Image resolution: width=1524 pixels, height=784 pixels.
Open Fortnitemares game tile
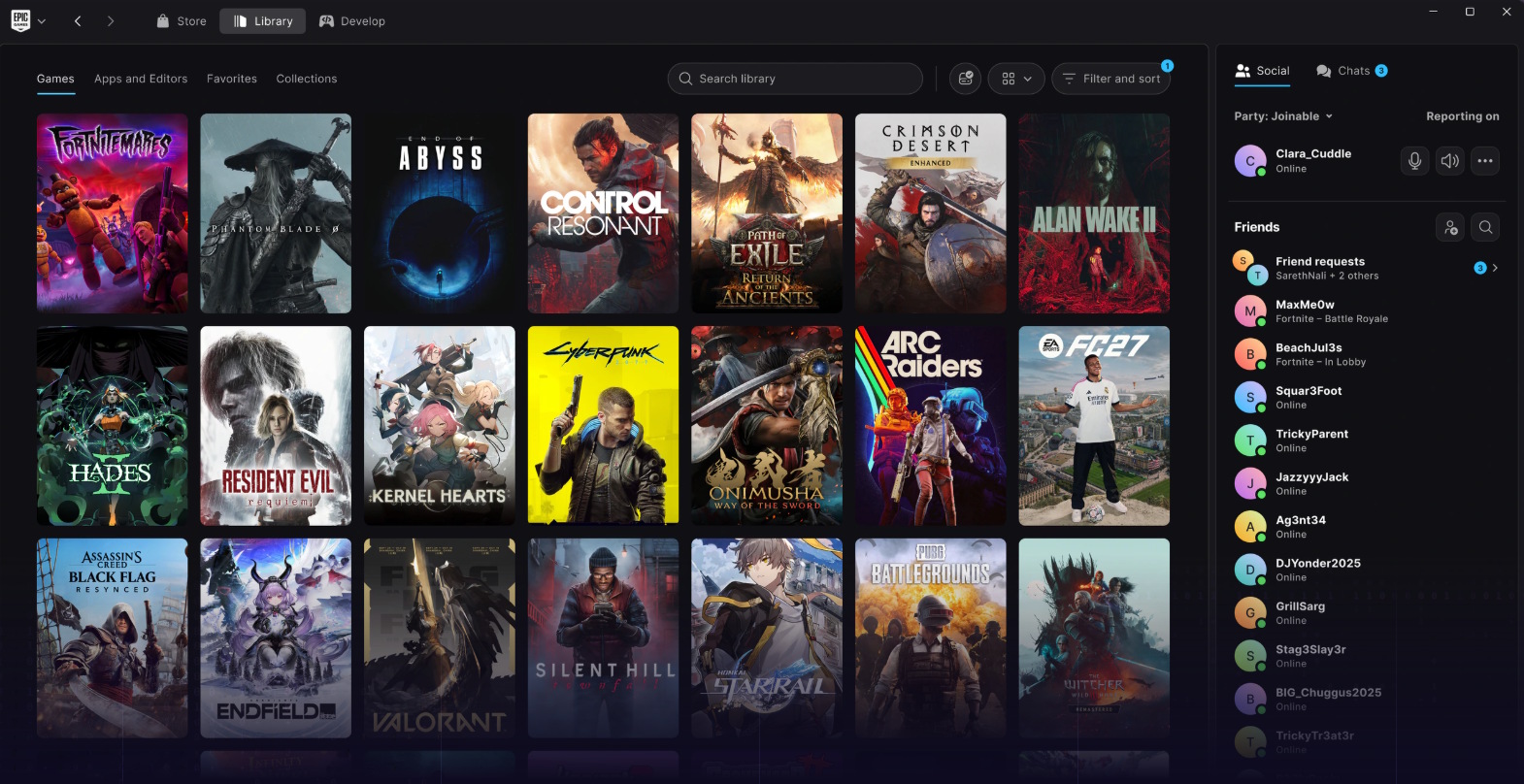[x=113, y=213]
